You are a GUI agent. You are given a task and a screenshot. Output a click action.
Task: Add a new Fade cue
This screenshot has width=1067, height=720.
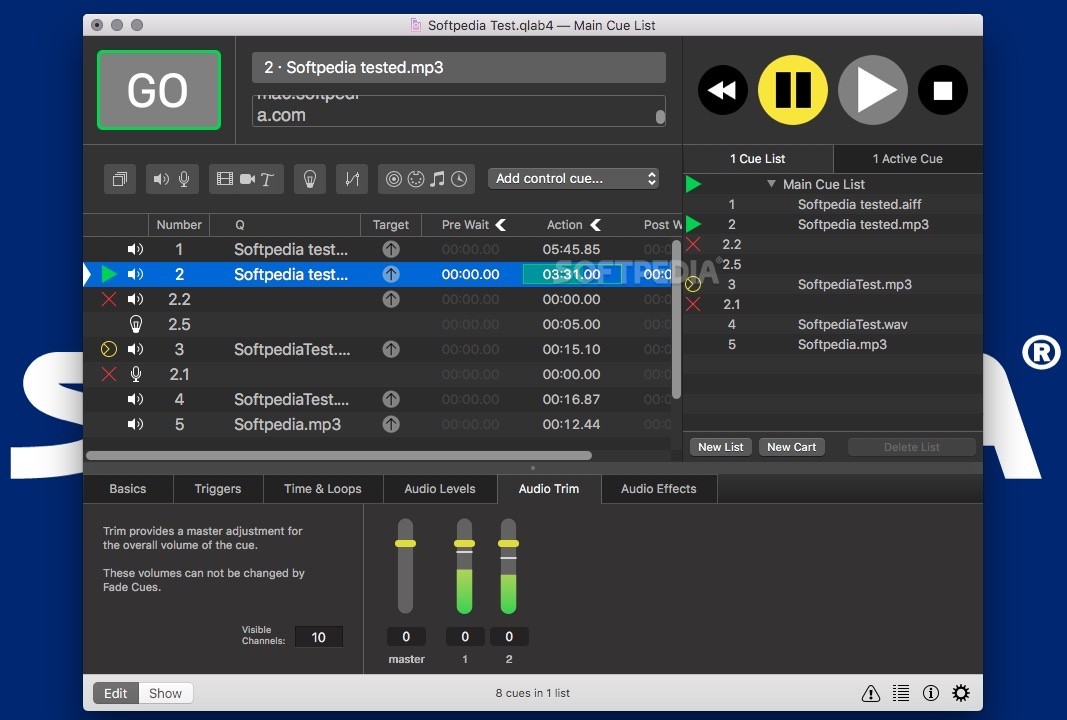pos(352,179)
